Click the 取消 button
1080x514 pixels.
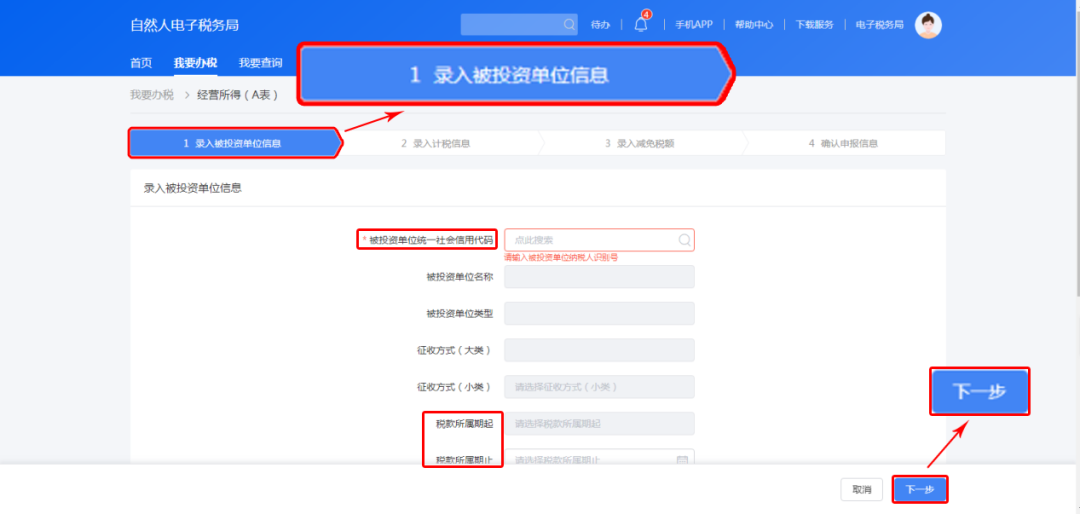tap(862, 489)
